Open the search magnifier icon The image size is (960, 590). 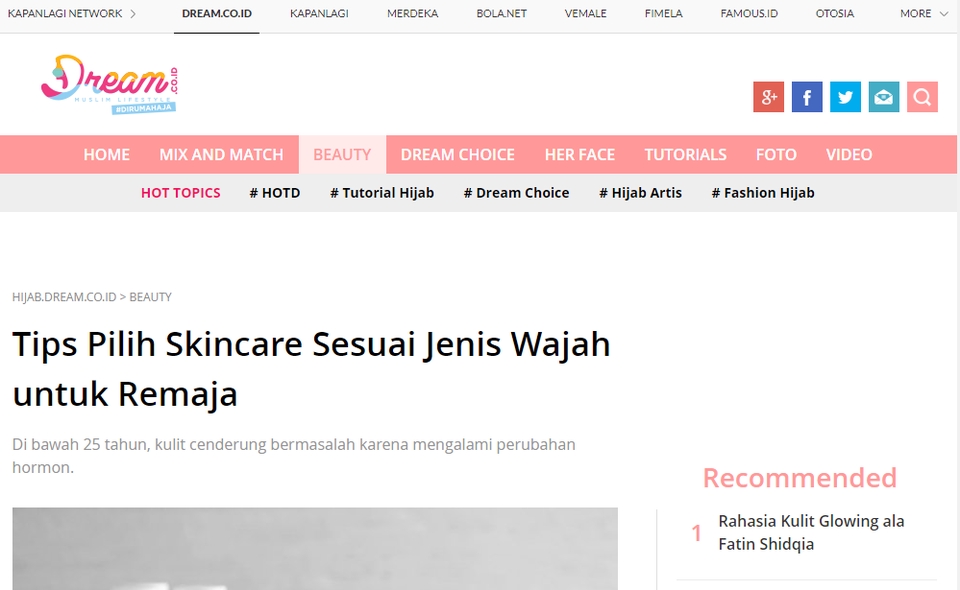[923, 97]
